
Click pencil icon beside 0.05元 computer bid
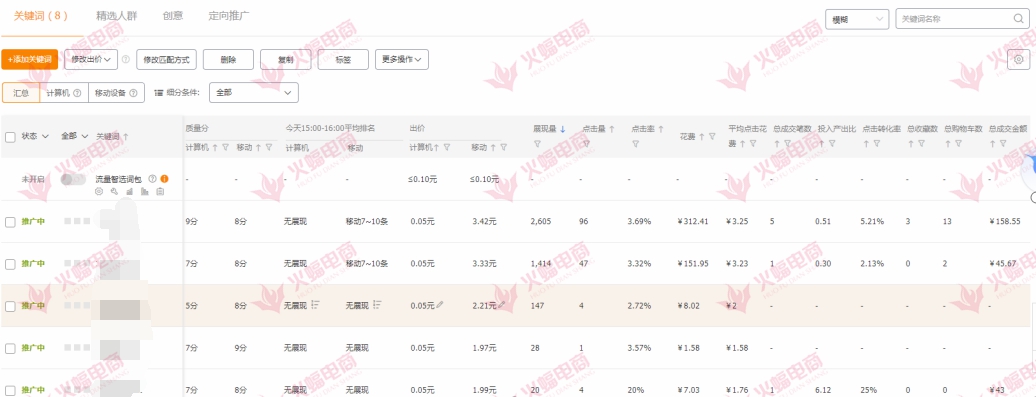coord(440,305)
